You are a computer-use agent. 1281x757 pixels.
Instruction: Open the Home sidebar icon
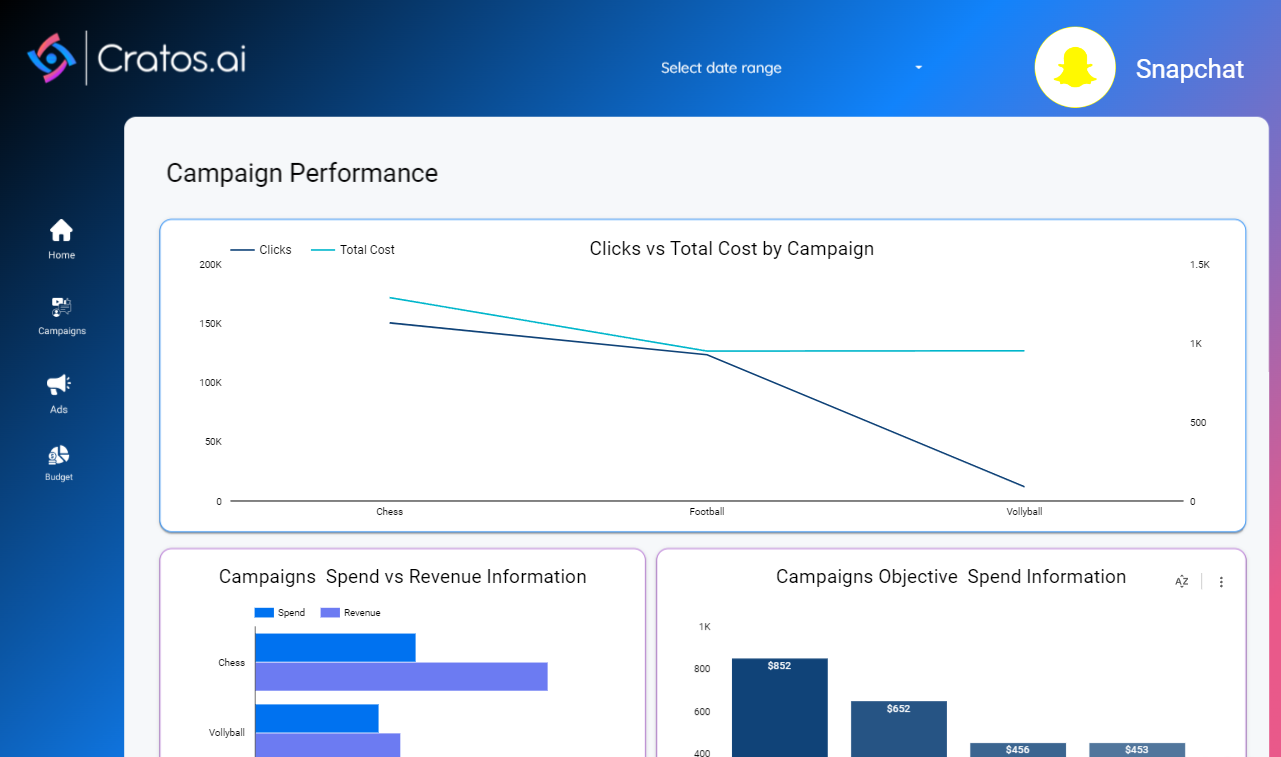(x=61, y=230)
